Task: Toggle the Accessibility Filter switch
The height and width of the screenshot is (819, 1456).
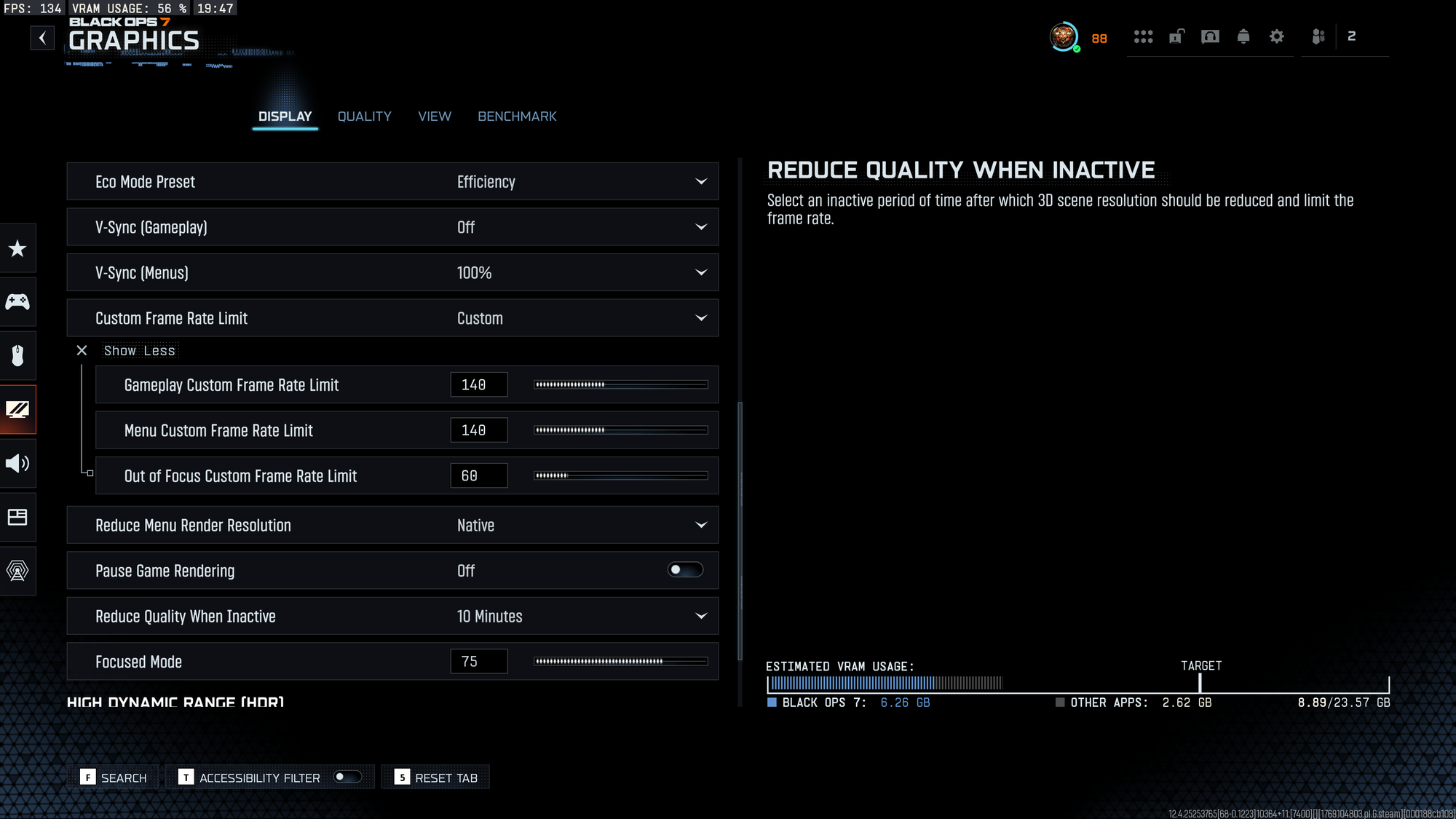Action: pyautogui.click(x=347, y=777)
